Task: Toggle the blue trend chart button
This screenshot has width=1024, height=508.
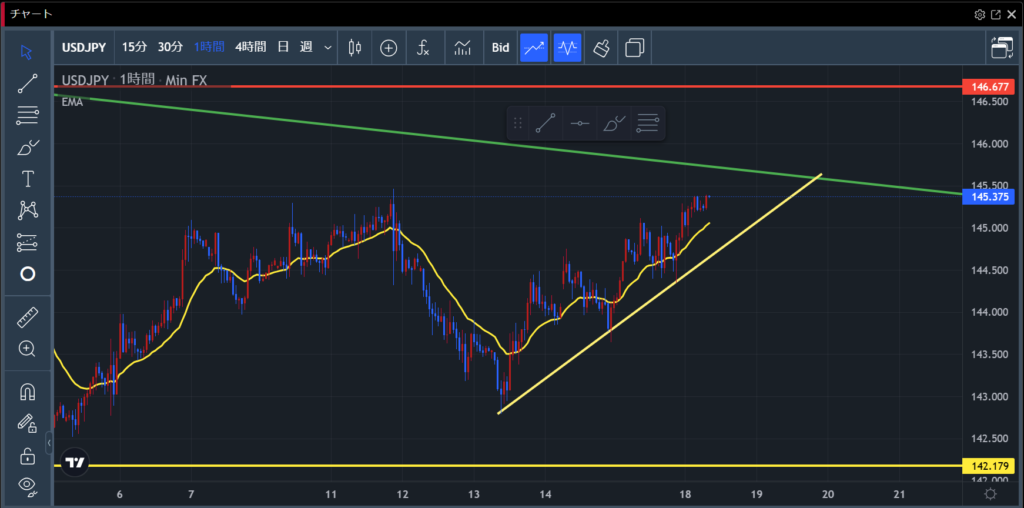Action: (x=534, y=48)
